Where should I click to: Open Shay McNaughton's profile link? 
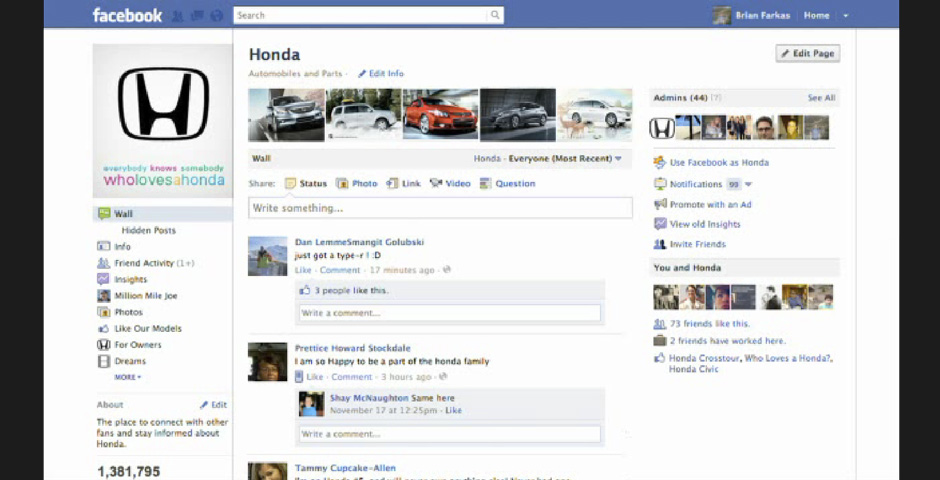pyautogui.click(x=369, y=398)
